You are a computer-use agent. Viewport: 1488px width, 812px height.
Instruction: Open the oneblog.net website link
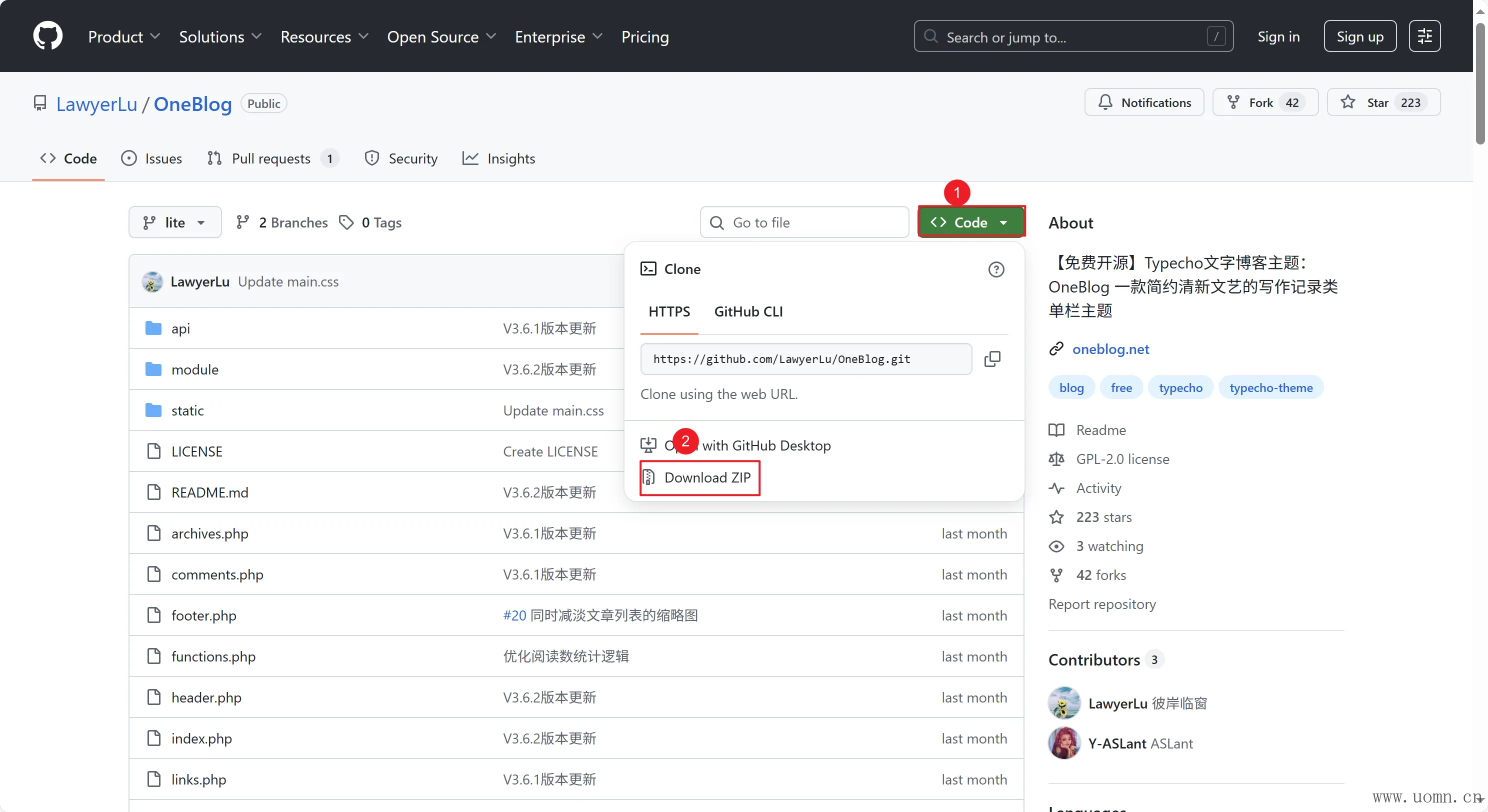click(1110, 349)
